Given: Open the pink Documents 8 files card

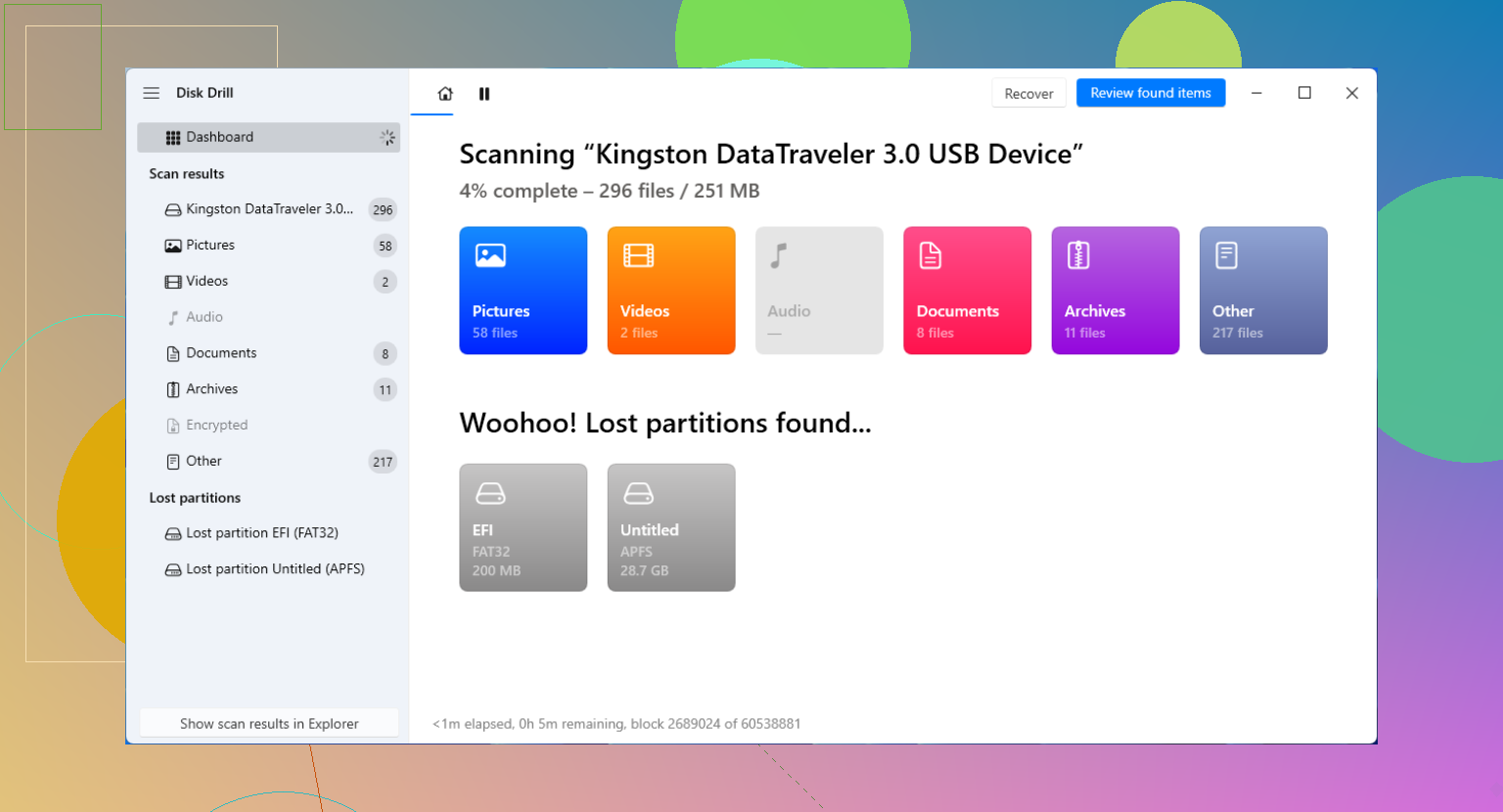Looking at the screenshot, I should pos(968,291).
